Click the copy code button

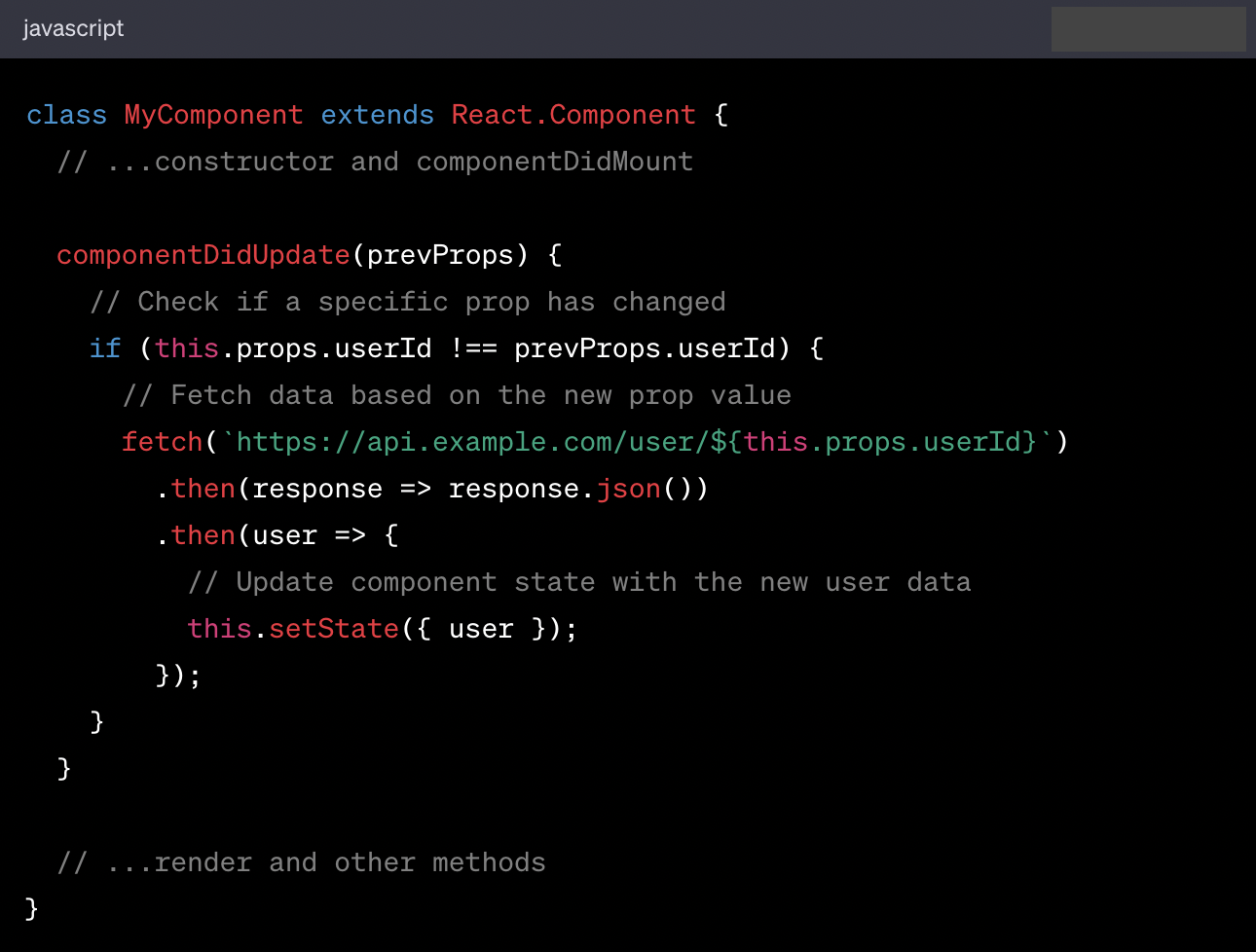point(1148,28)
